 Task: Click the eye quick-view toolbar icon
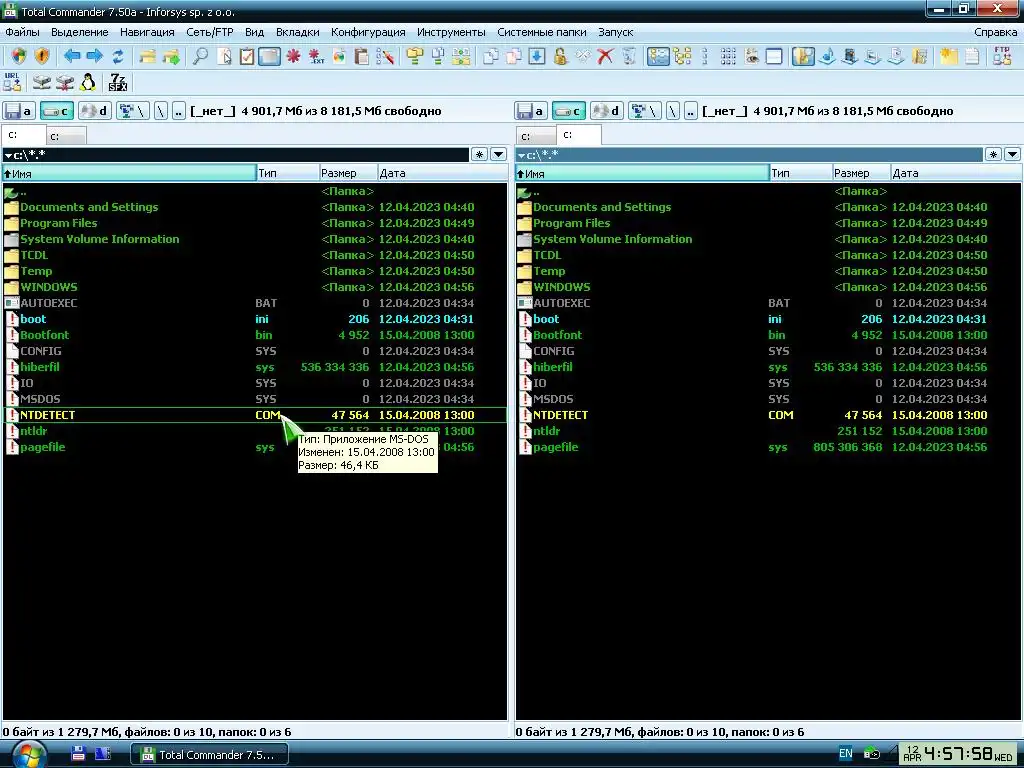pyautogui.click(x=751, y=56)
